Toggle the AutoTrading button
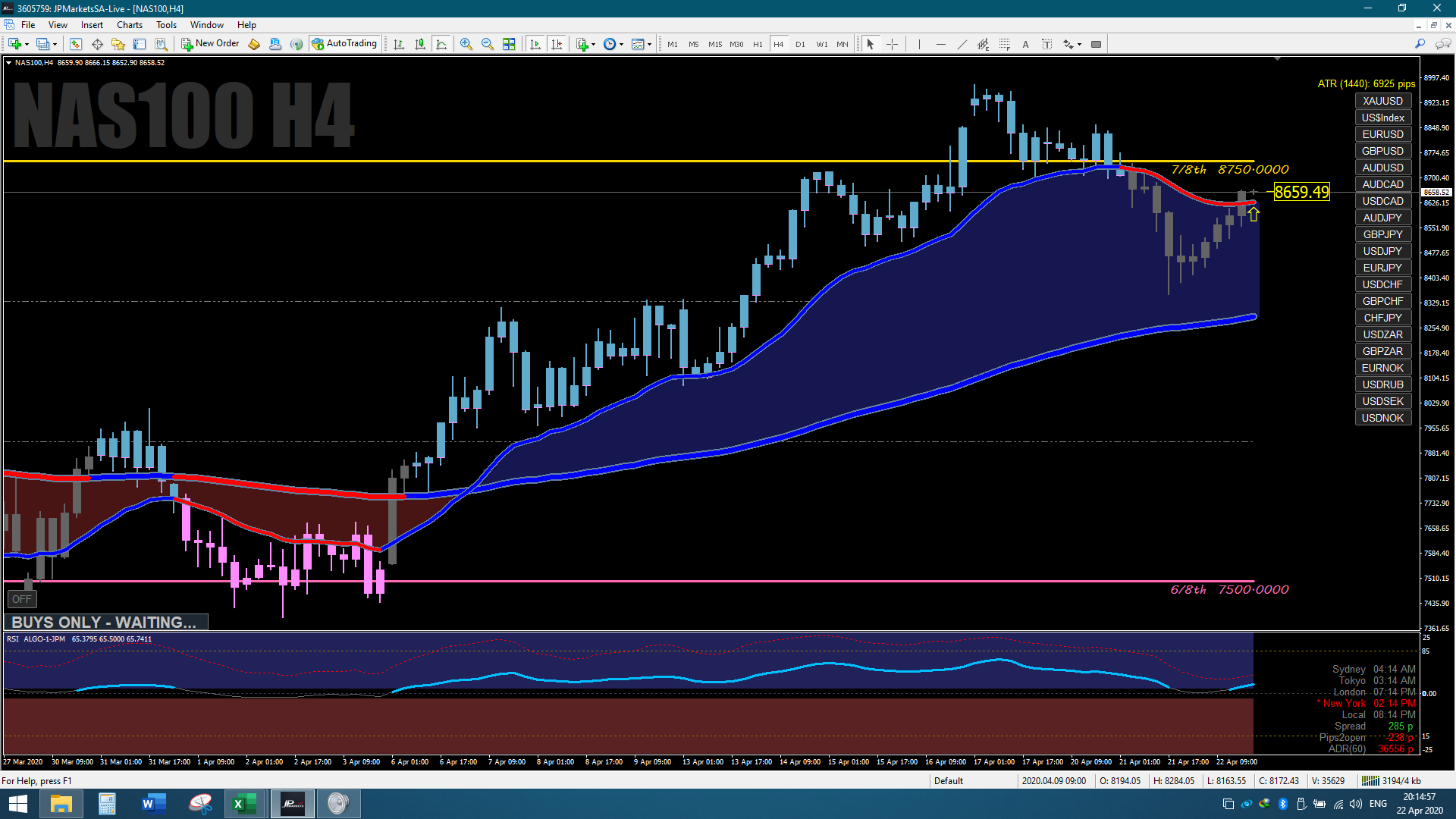 pos(344,44)
